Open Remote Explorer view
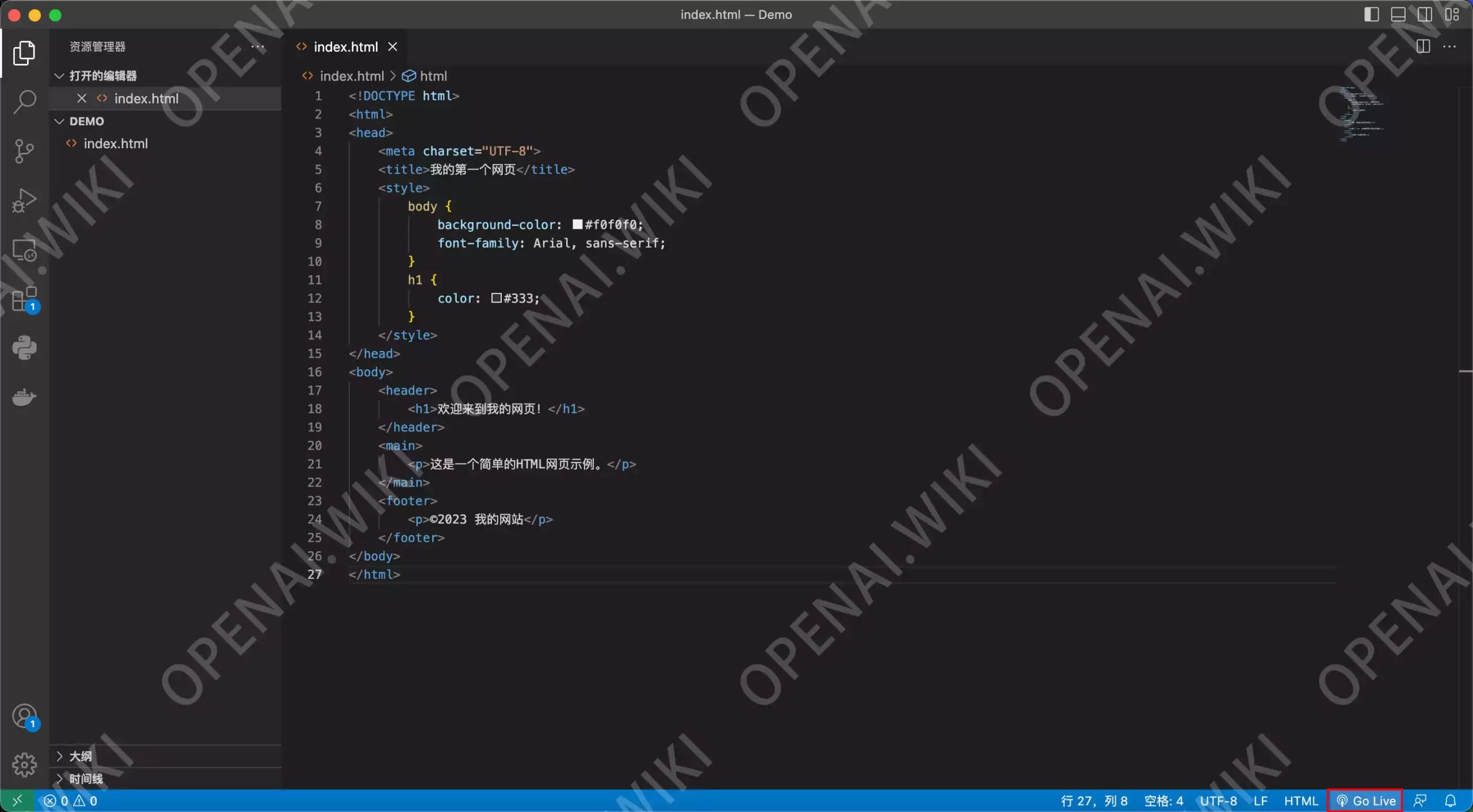This screenshot has width=1473, height=812. (x=24, y=250)
